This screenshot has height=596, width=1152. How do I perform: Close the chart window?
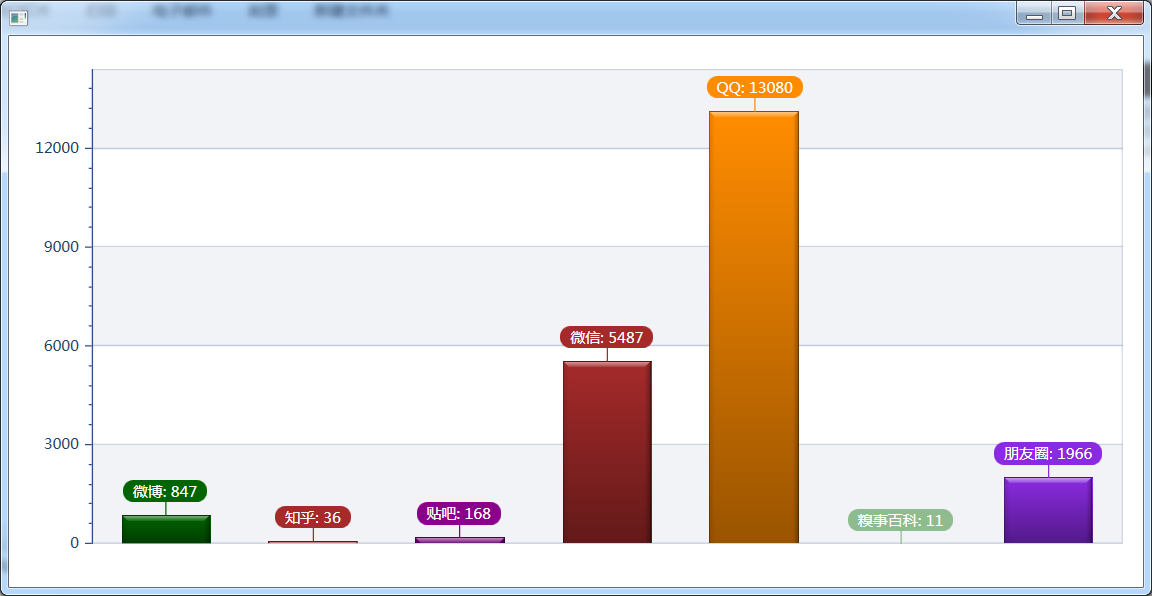click(x=1114, y=12)
